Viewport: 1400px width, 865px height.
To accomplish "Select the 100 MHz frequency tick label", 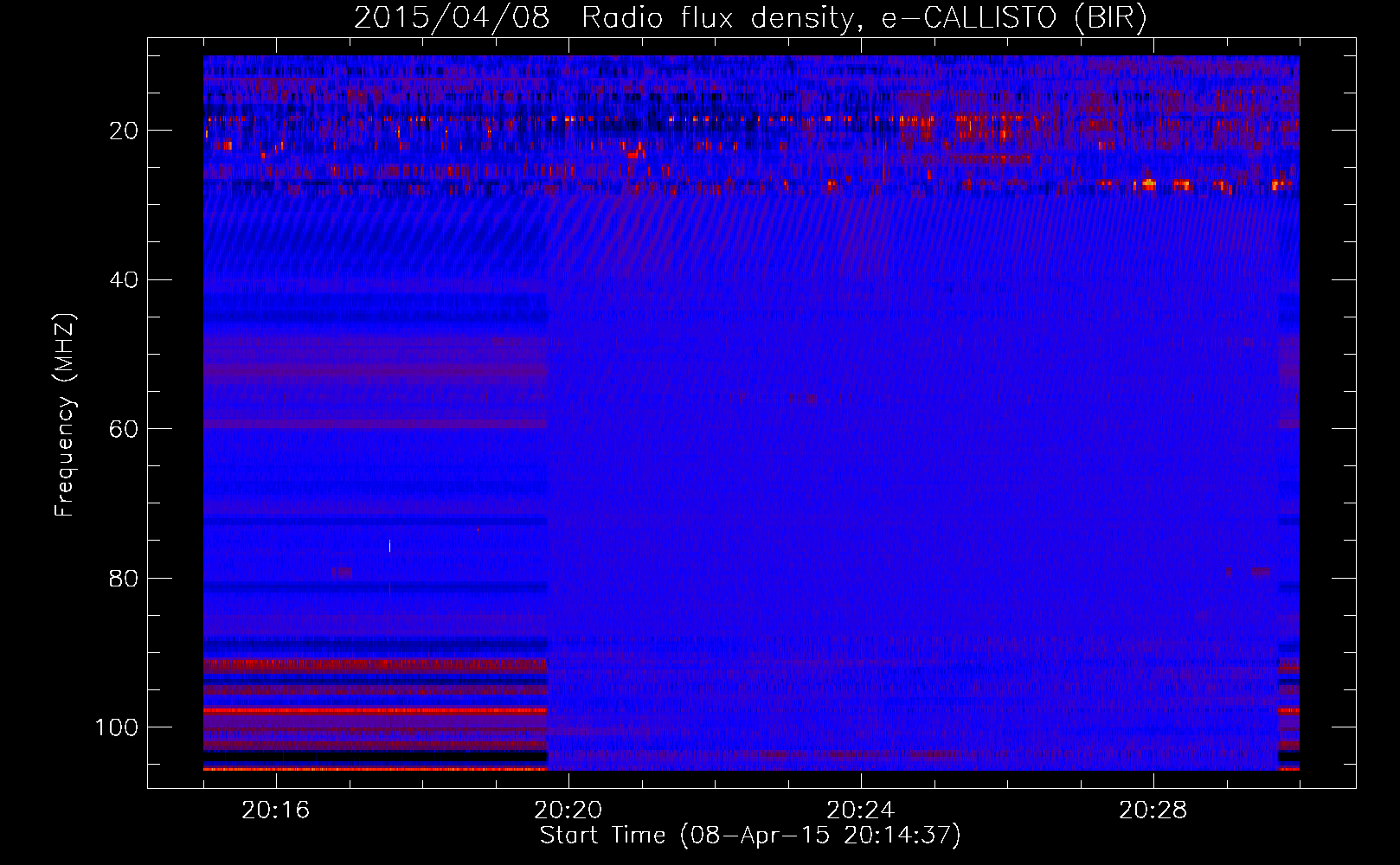I will (117, 727).
